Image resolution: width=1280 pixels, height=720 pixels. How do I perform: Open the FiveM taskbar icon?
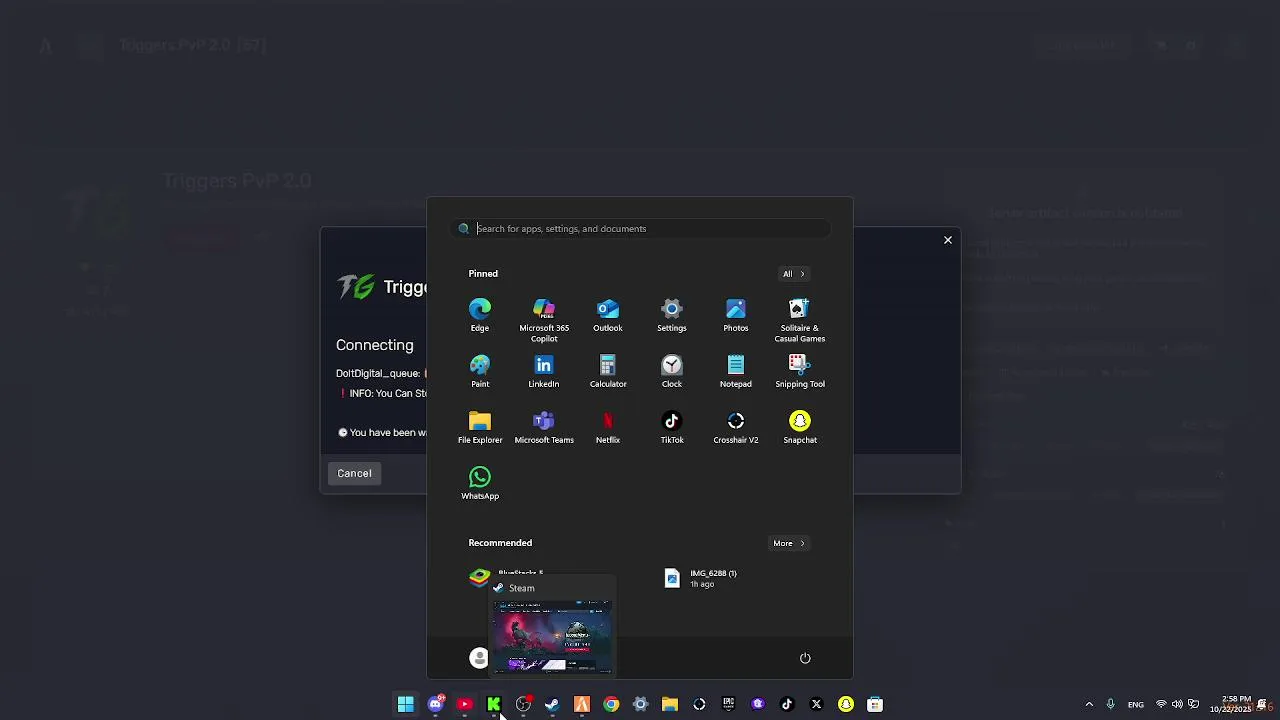pyautogui.click(x=582, y=704)
